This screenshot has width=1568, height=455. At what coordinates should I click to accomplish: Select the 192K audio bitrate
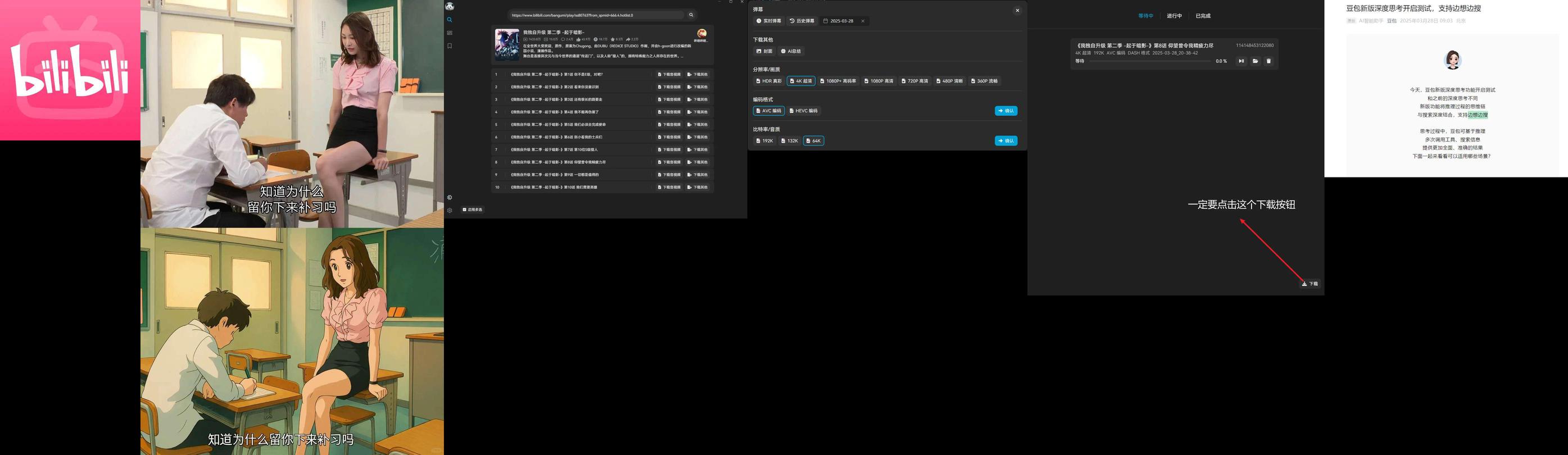pyautogui.click(x=764, y=141)
